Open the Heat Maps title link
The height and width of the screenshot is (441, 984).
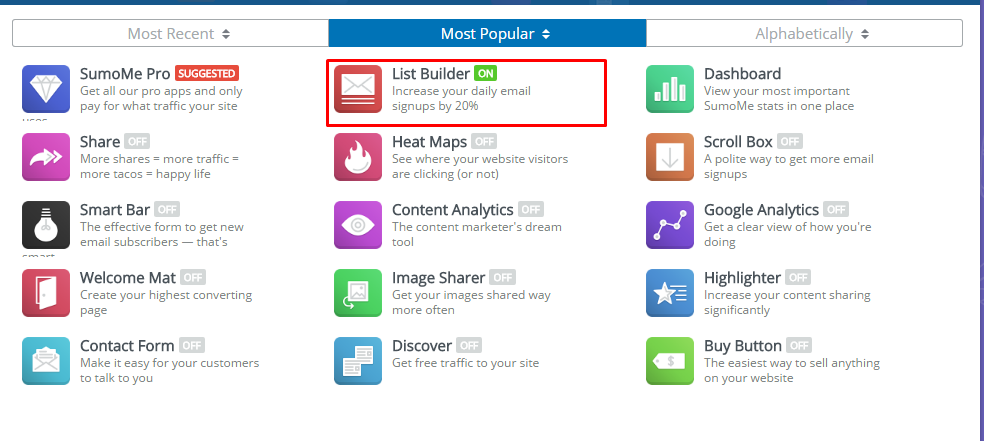[429, 141]
